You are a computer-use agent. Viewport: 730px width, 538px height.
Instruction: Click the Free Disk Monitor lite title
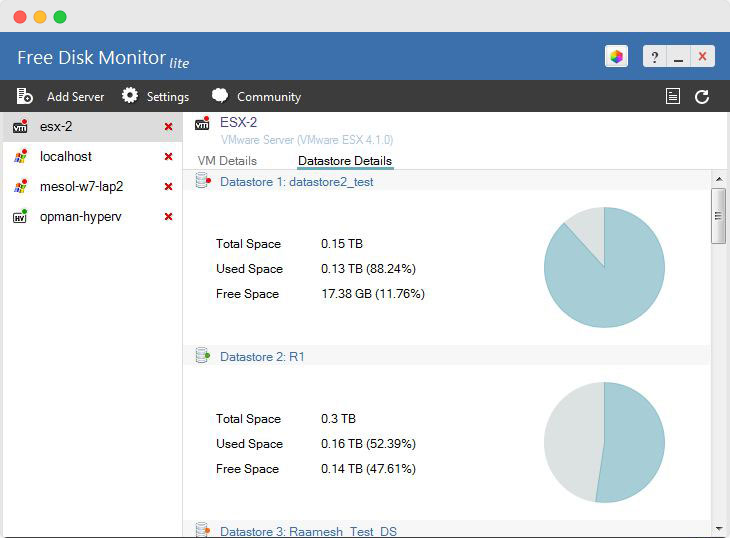[x=103, y=59]
